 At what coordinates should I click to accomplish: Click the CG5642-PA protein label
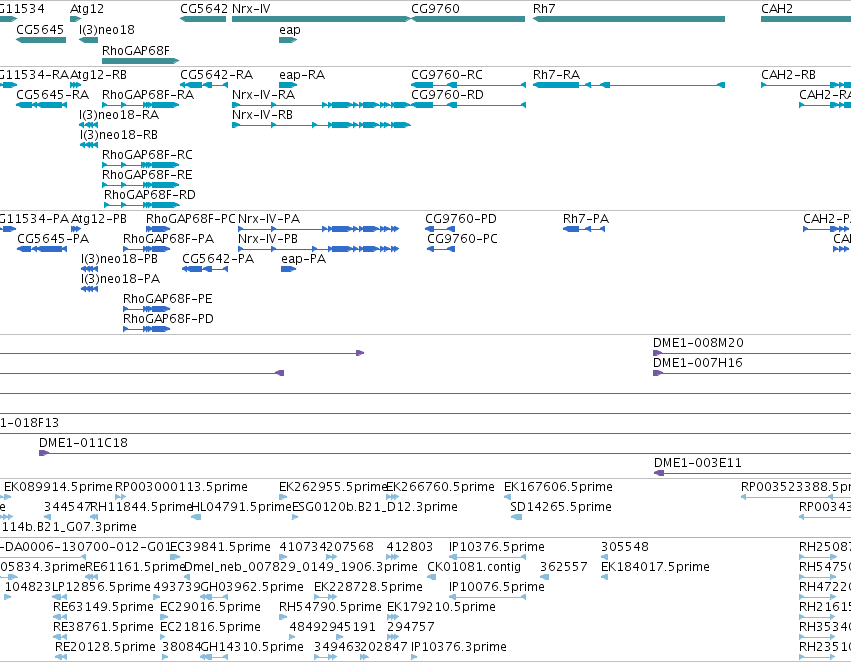pos(218,259)
